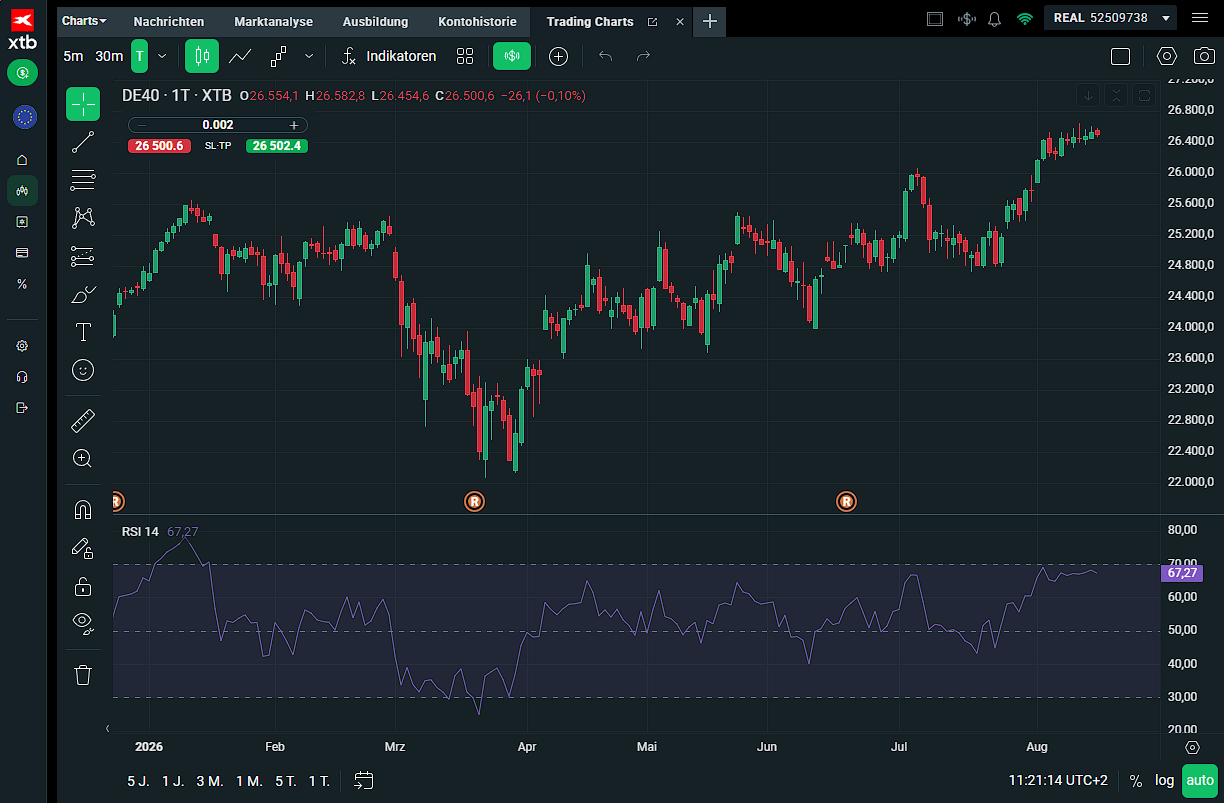1224x803 pixels.
Task: Switch to the Trading Charts tab
Action: [590, 21]
